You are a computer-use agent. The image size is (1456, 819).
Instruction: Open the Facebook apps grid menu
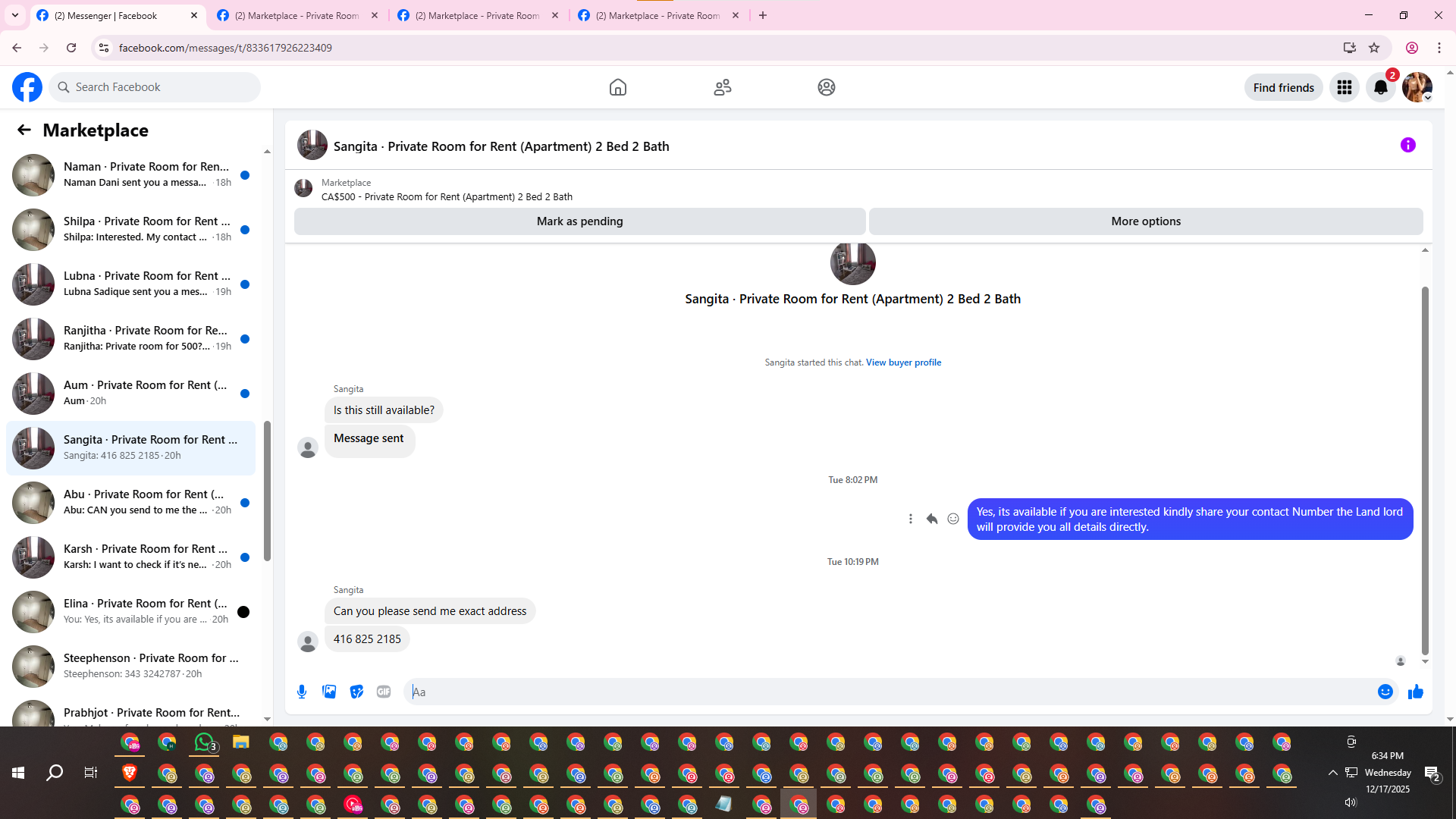click(1344, 87)
